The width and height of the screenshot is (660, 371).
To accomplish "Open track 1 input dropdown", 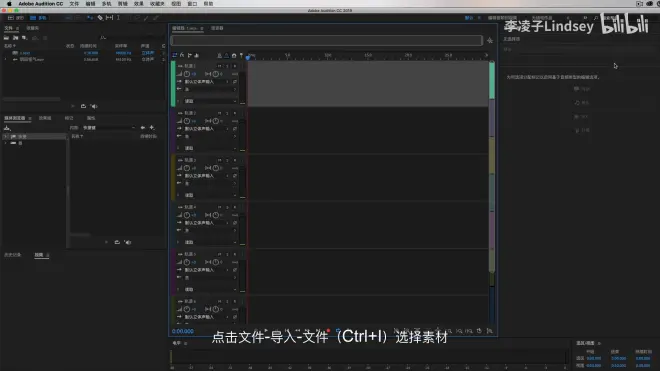I will click(x=206, y=82).
